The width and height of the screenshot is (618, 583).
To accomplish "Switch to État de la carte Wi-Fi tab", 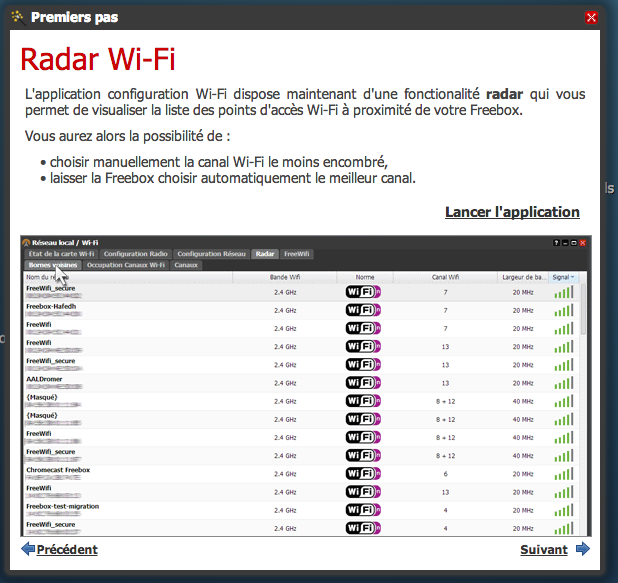I will 61,254.
